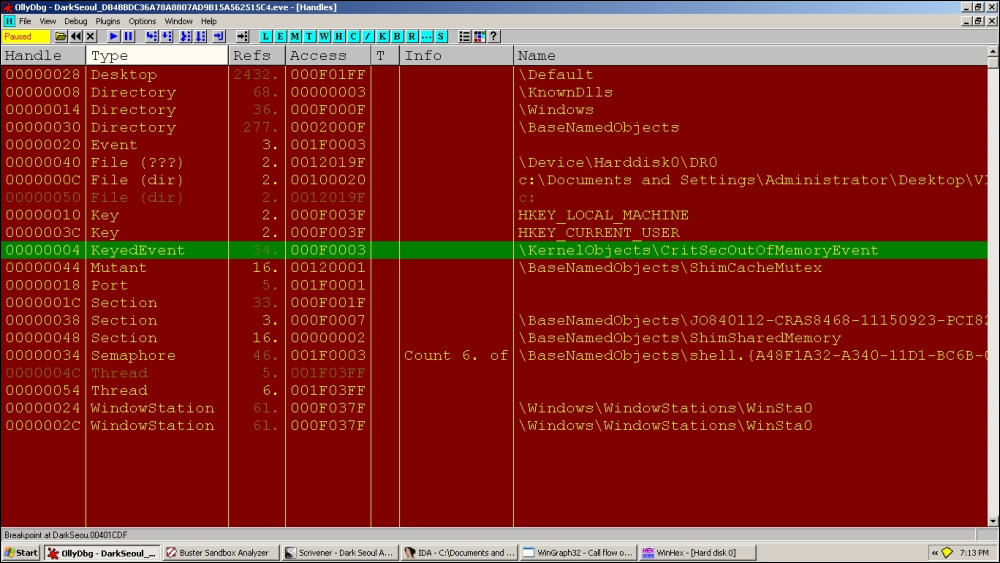This screenshot has height=563, width=1000.
Task: Open Memory map (M) window
Action: [x=295, y=36]
